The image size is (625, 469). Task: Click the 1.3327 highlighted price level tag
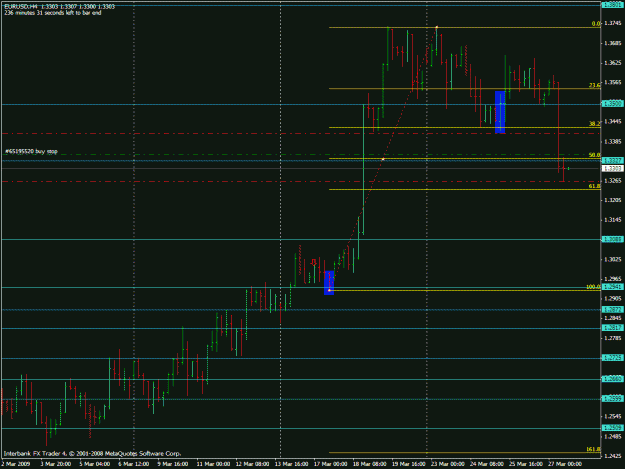[x=613, y=160]
